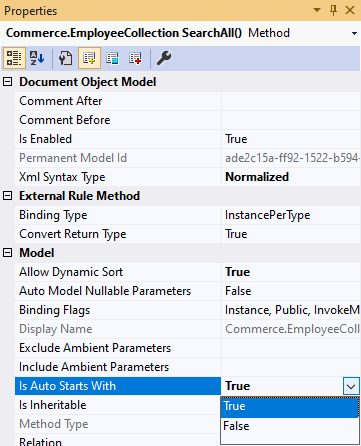The height and width of the screenshot is (446, 361).
Task: Select the Comment Before property row
Action: 118,120
